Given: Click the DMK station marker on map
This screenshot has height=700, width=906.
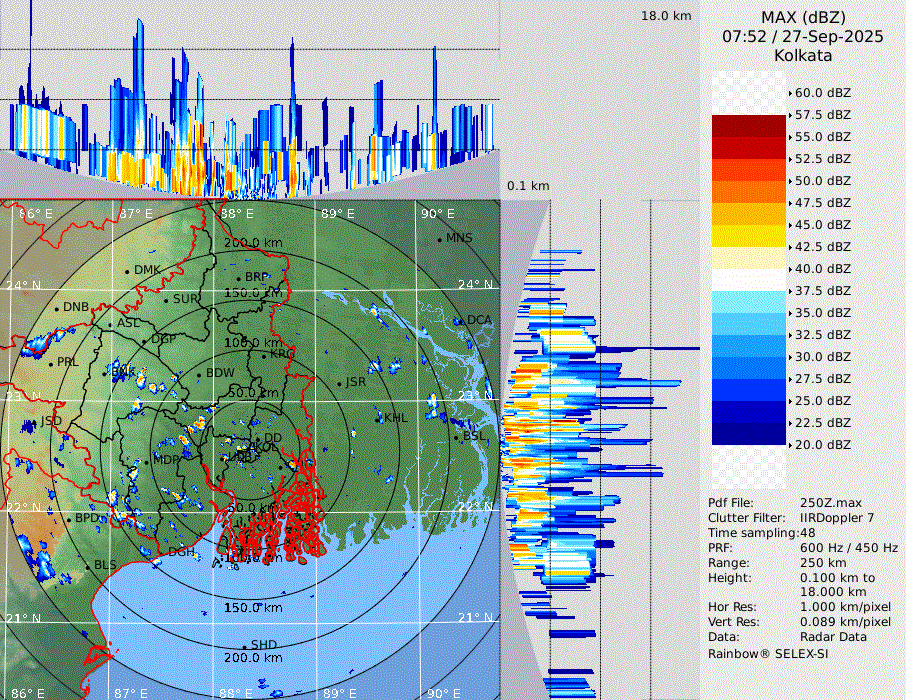Looking at the screenshot, I should click(127, 271).
